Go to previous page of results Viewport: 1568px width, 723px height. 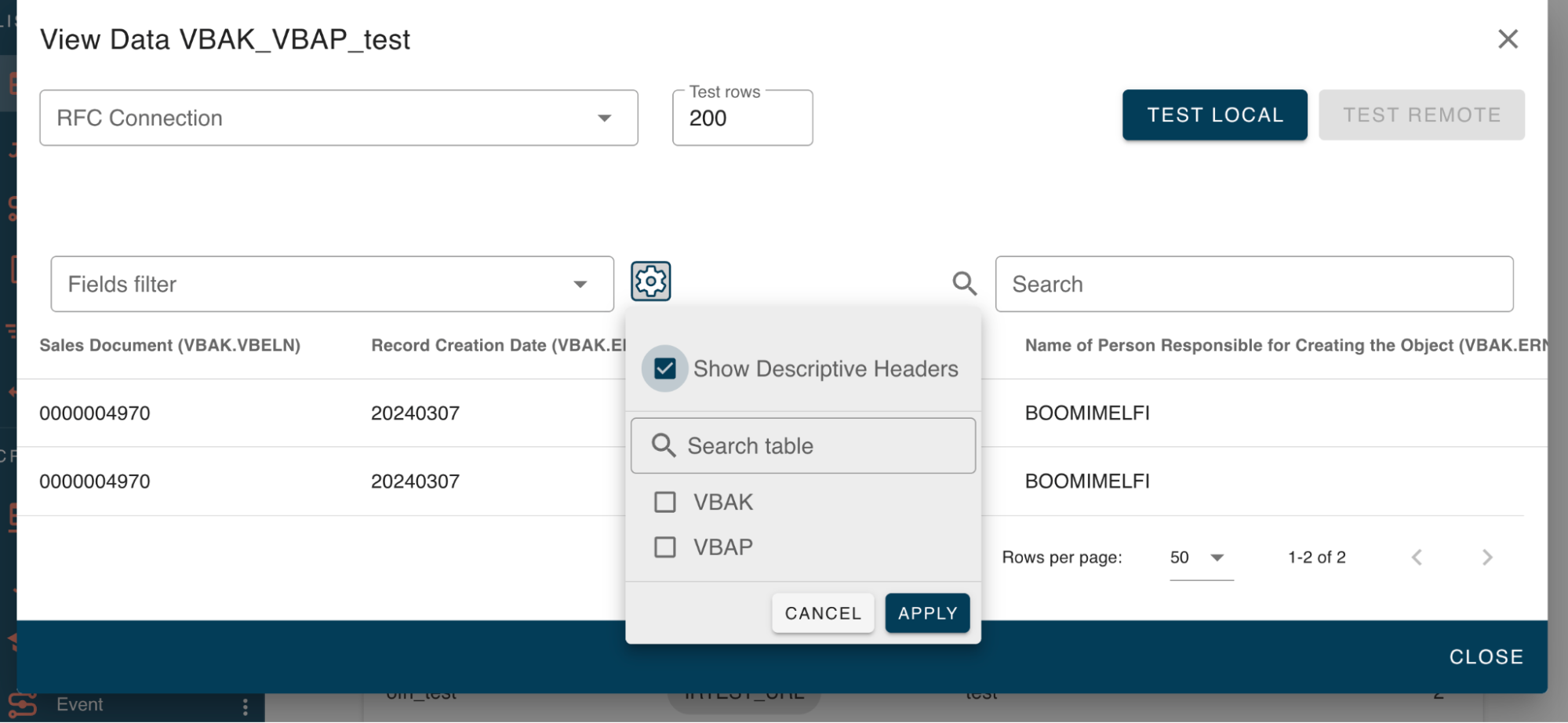point(1417,558)
